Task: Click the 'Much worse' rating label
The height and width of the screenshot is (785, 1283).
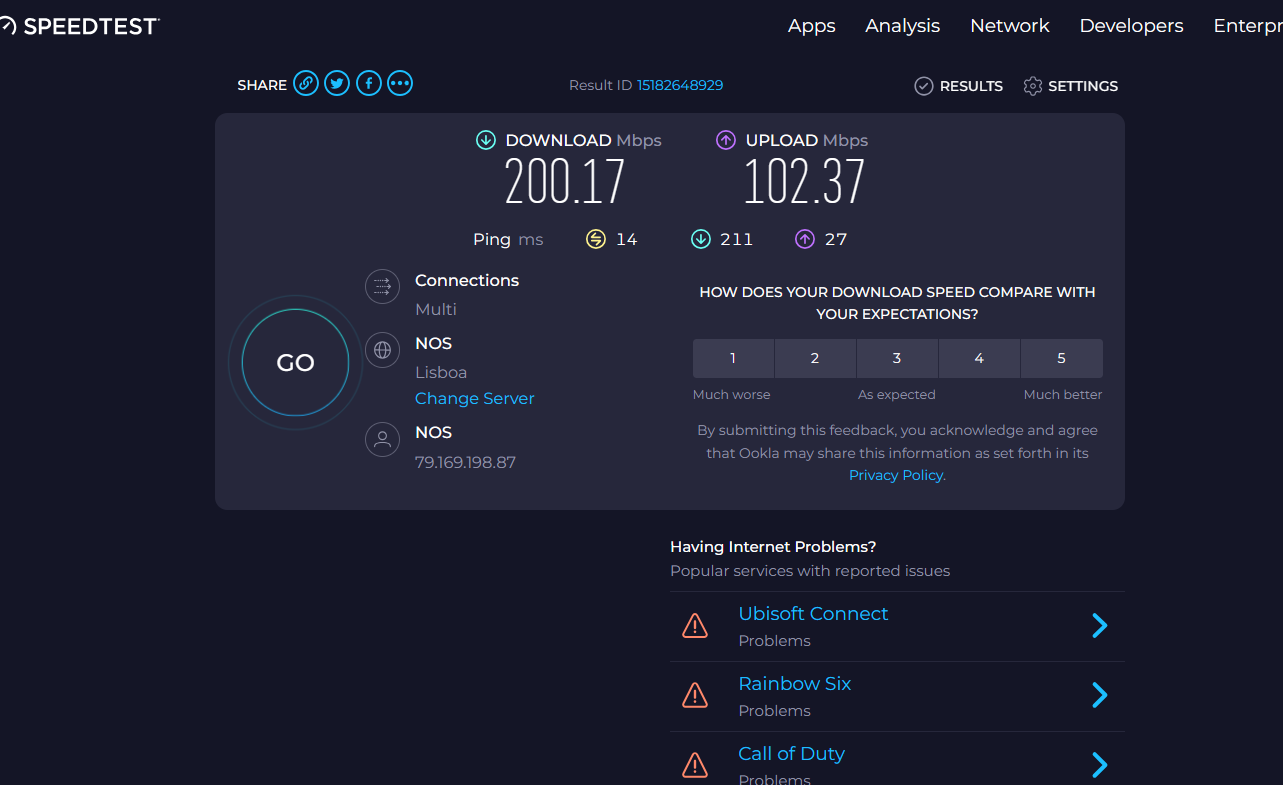Action: [732, 395]
